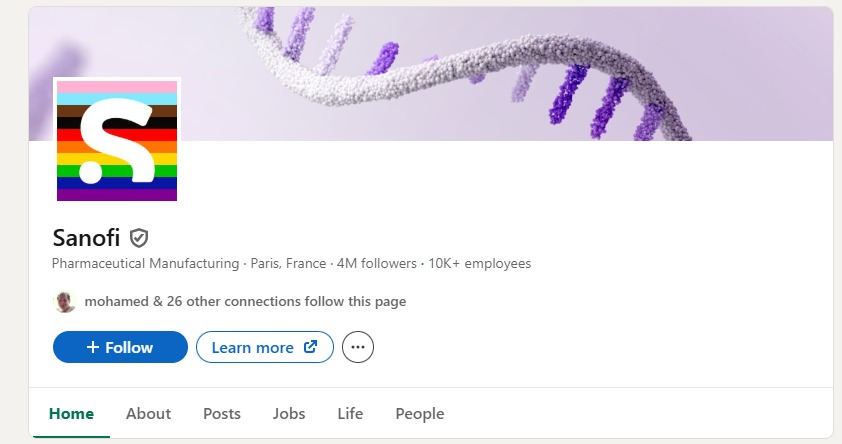Open the People tab
Image resolution: width=842 pixels, height=444 pixels.
(420, 413)
